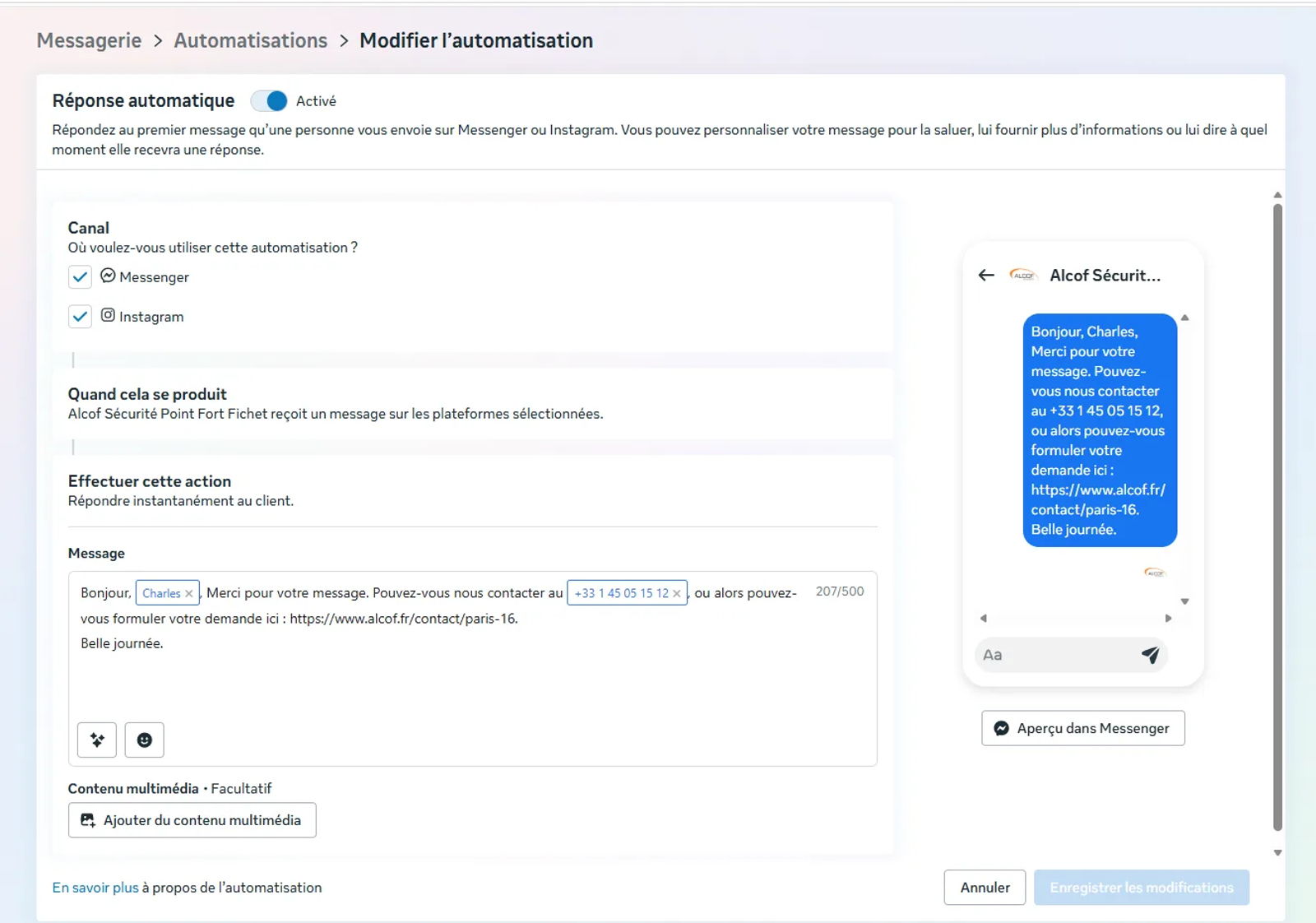Click the Quand cela se produit heading

coord(147,394)
